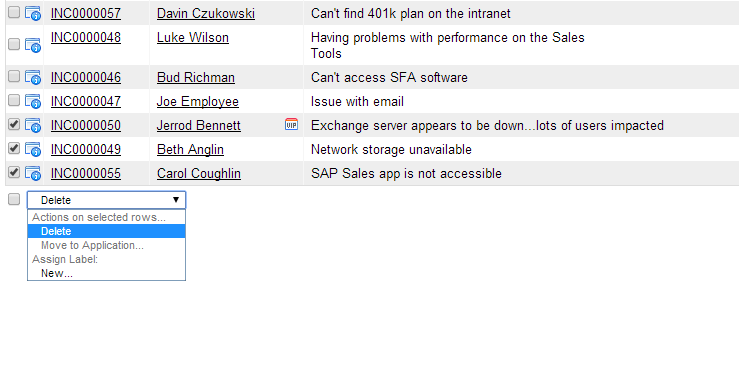Open incident INC0000049 link
Image resolution: width=739 pixels, height=377 pixels.
[x=86, y=149]
